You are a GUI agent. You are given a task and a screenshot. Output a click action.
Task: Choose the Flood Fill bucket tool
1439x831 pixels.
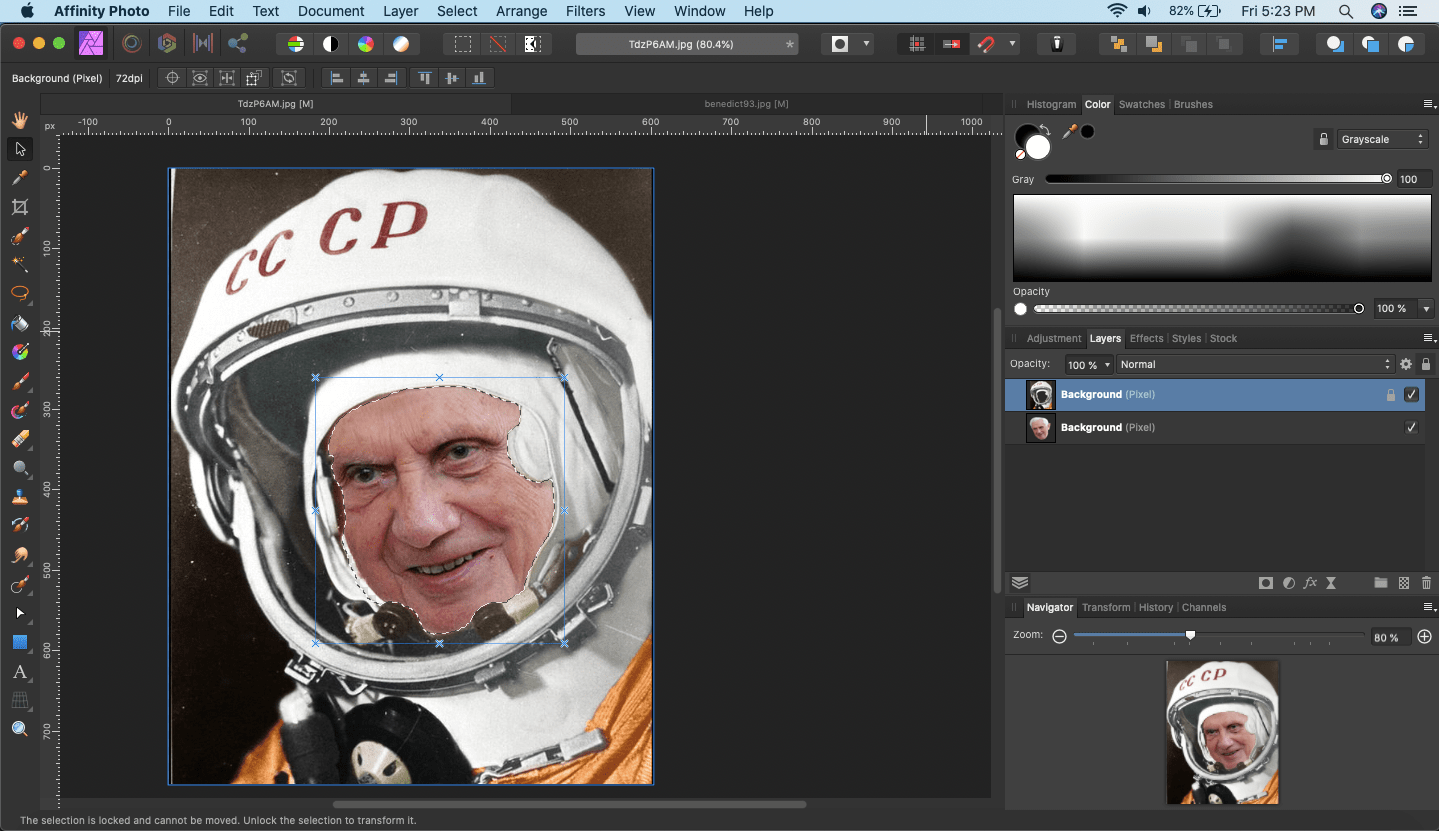coord(19,323)
